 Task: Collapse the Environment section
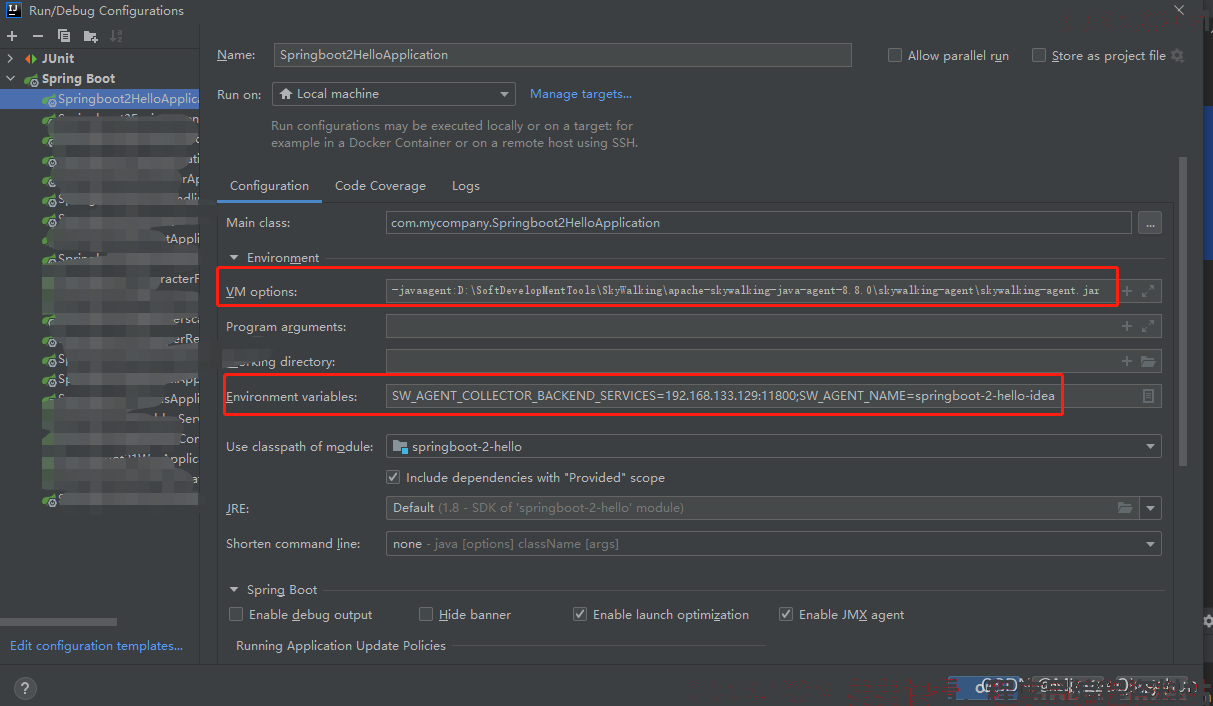coord(235,258)
